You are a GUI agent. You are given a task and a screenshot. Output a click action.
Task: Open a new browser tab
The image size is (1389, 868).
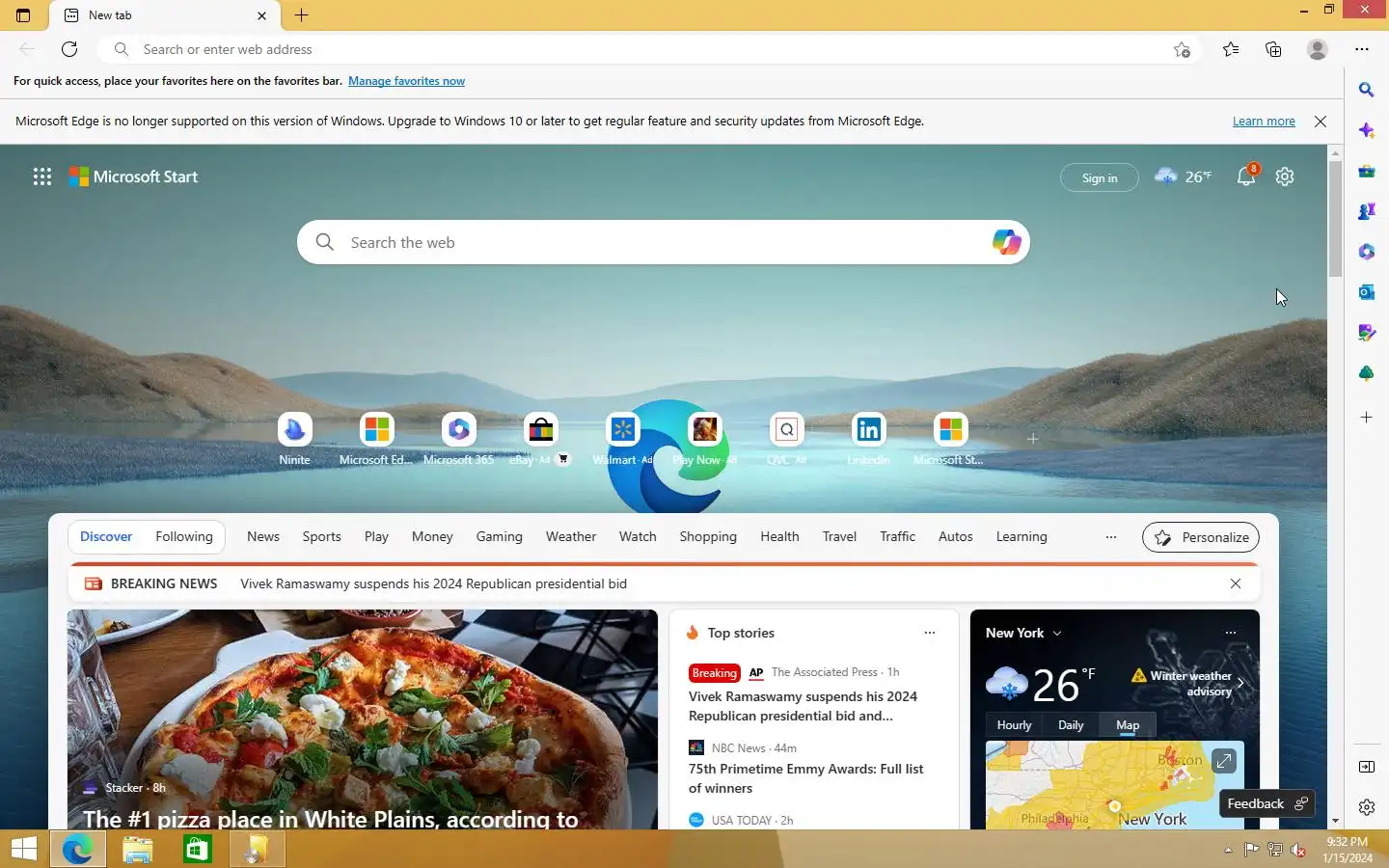click(301, 15)
